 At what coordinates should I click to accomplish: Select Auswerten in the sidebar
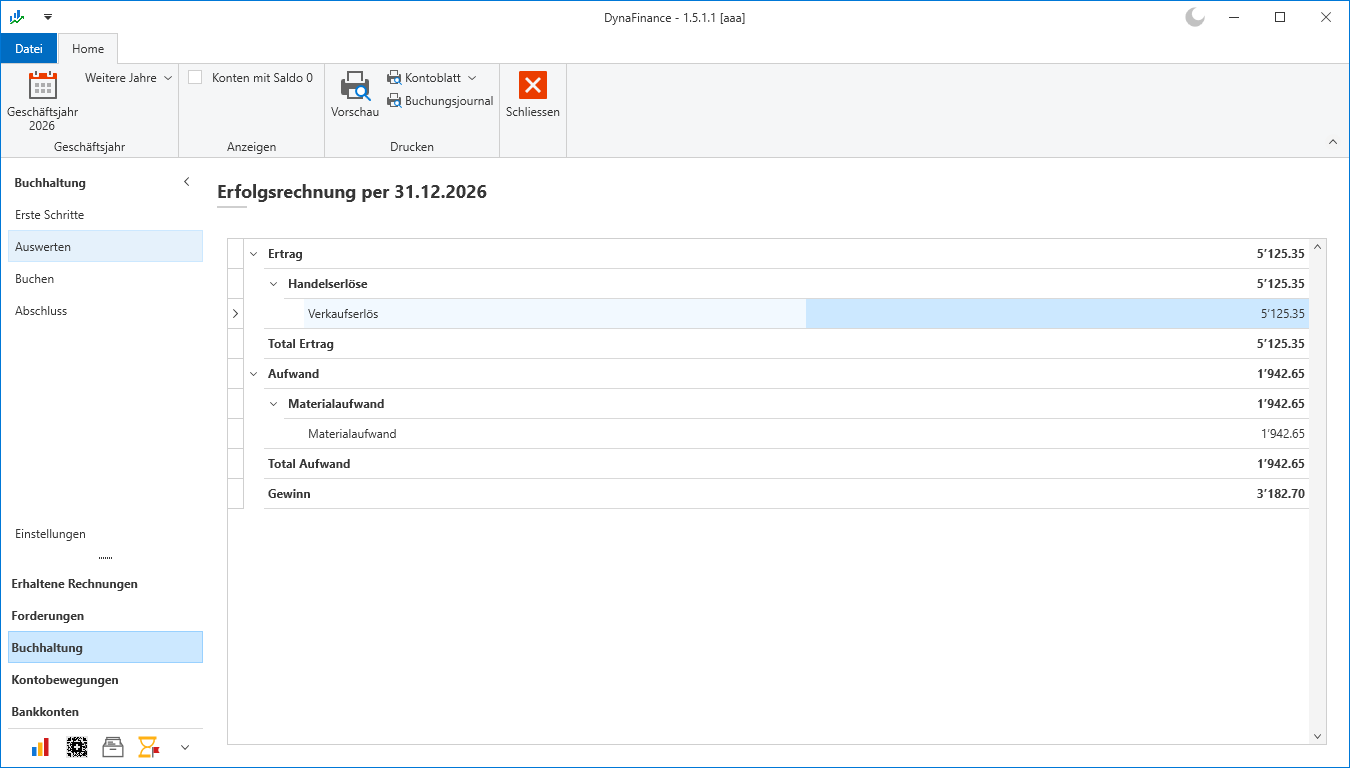tap(105, 247)
